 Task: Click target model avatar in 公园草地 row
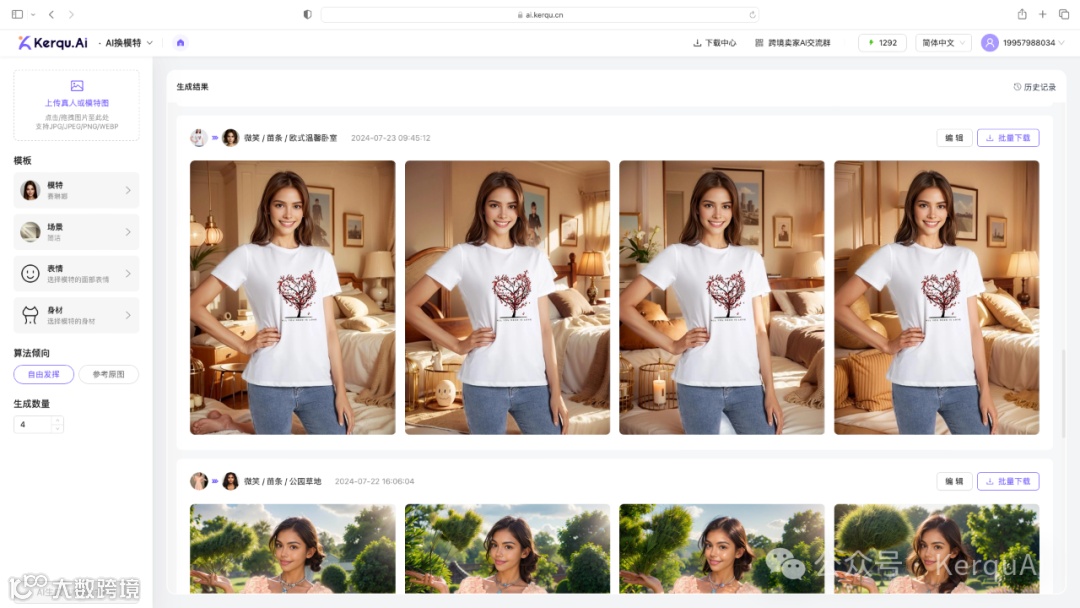230,481
